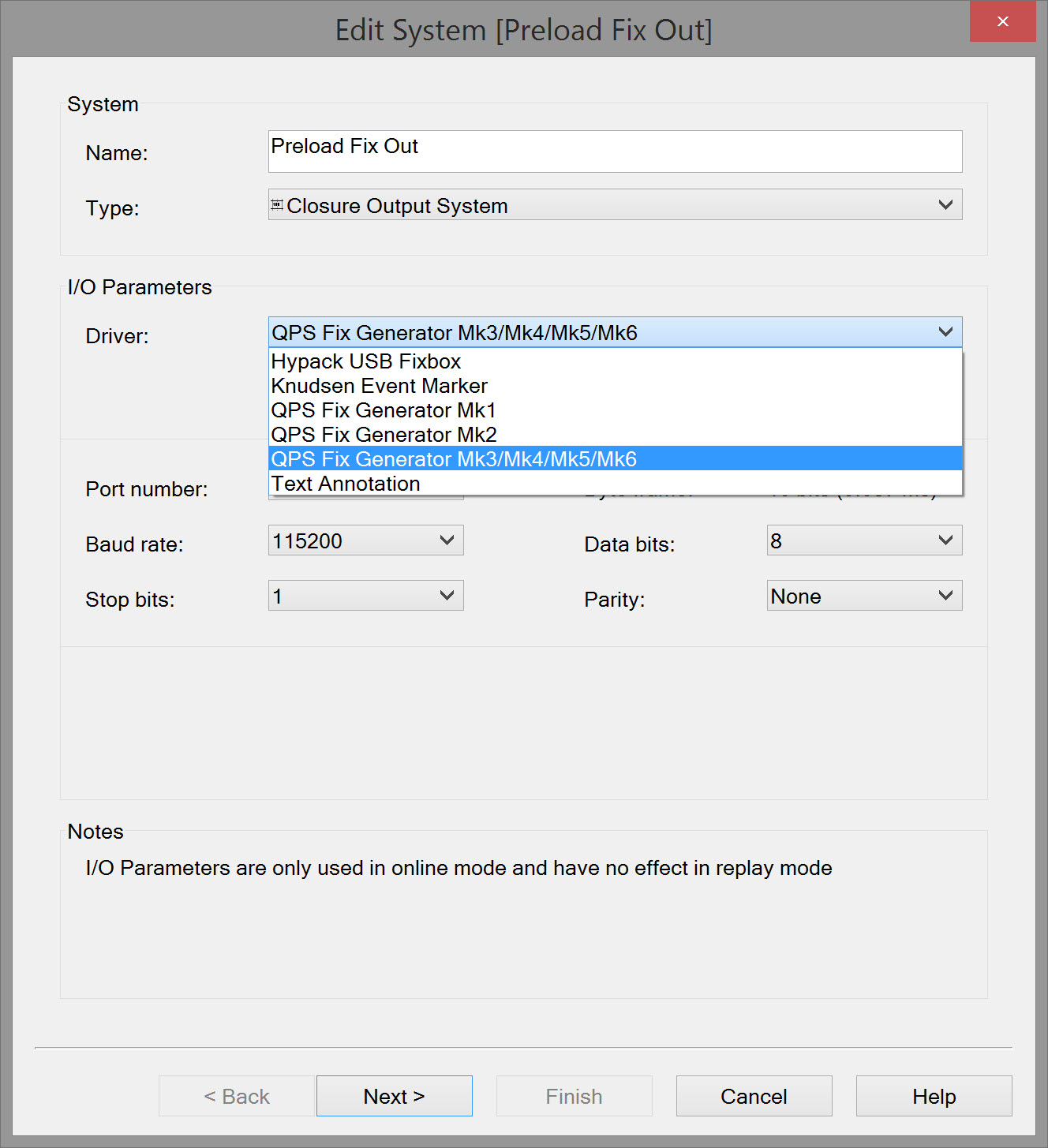The height and width of the screenshot is (1148, 1048).
Task: Click the Next button
Action: pos(394,1096)
